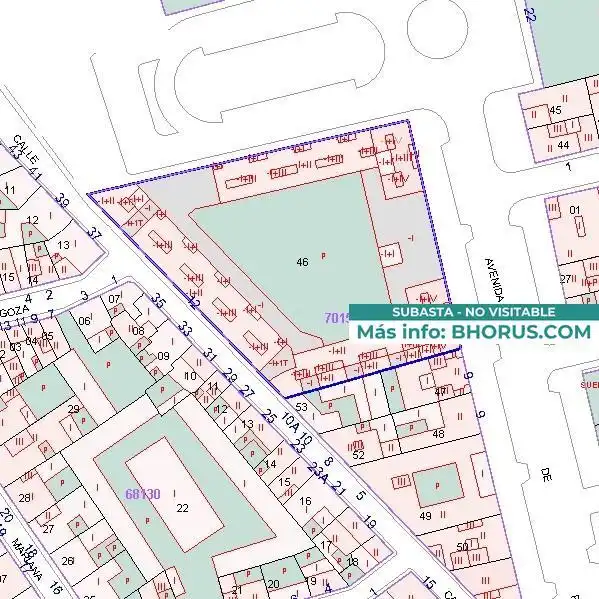Select the large green parcel numbered 46
Image resolution: width=599 pixels, height=599 pixels.
[302, 262]
